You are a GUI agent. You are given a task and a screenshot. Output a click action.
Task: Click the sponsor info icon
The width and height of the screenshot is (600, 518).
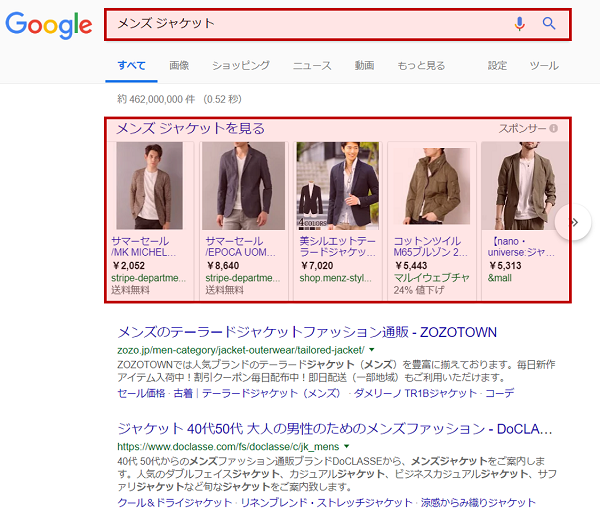point(553,129)
